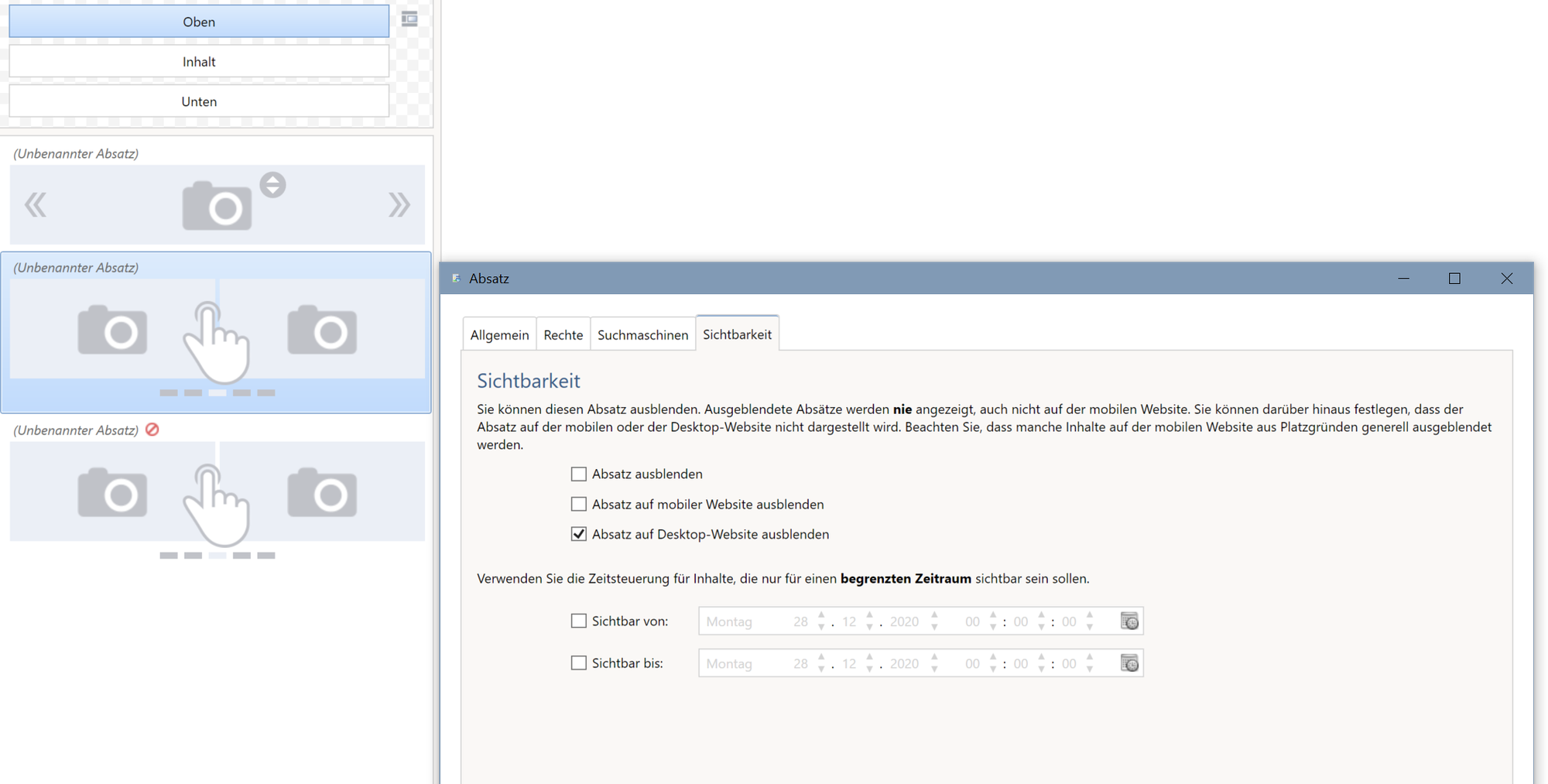This screenshot has height=784, width=1548.
Task: Uncheck Absatz auf Desktop-Website ausblenden
Action: [579, 534]
